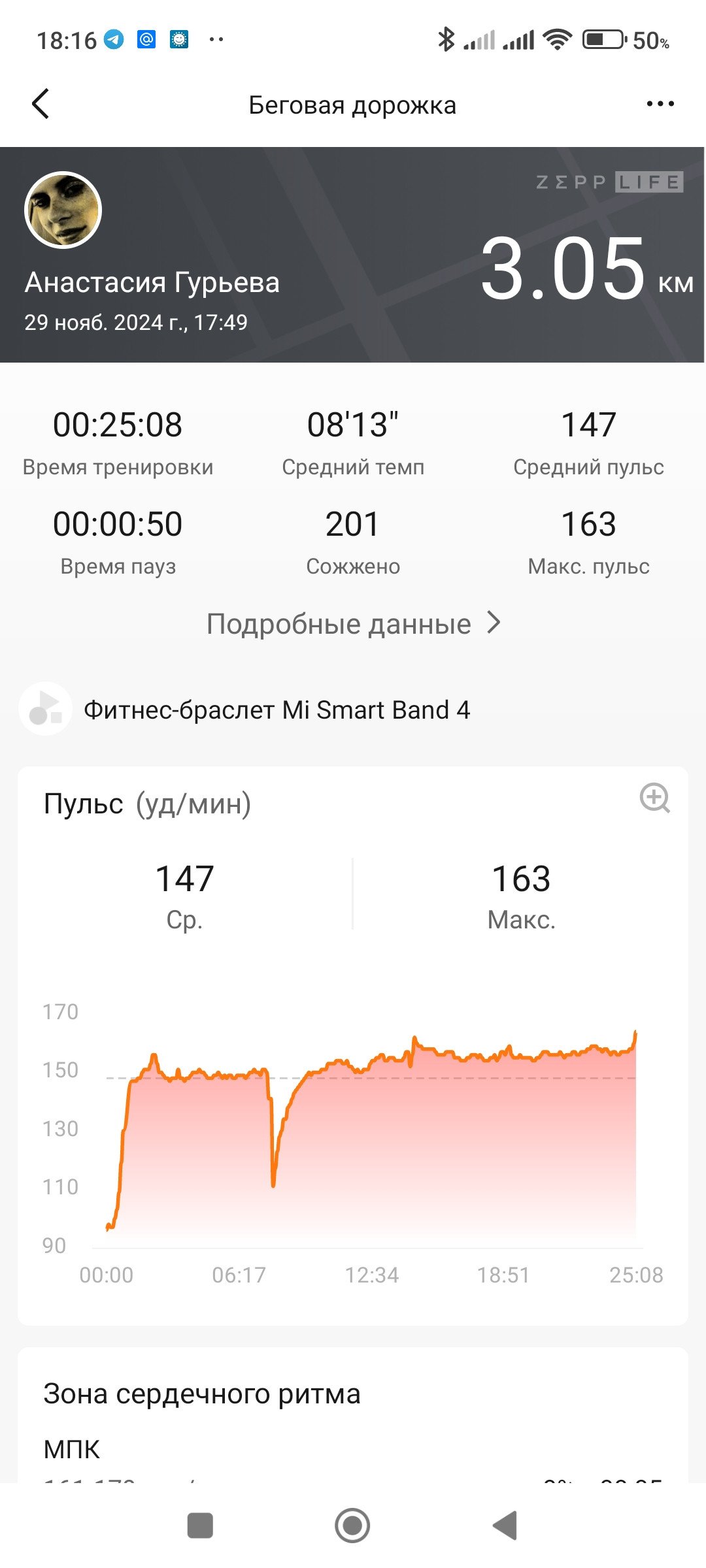706x1568 pixels.
Task: Tap the chevron next to Подробные данные
Action: click(x=494, y=623)
